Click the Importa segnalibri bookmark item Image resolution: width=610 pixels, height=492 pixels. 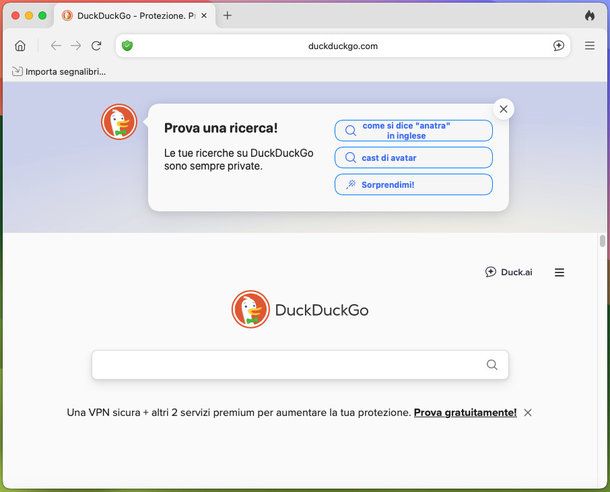coord(59,72)
